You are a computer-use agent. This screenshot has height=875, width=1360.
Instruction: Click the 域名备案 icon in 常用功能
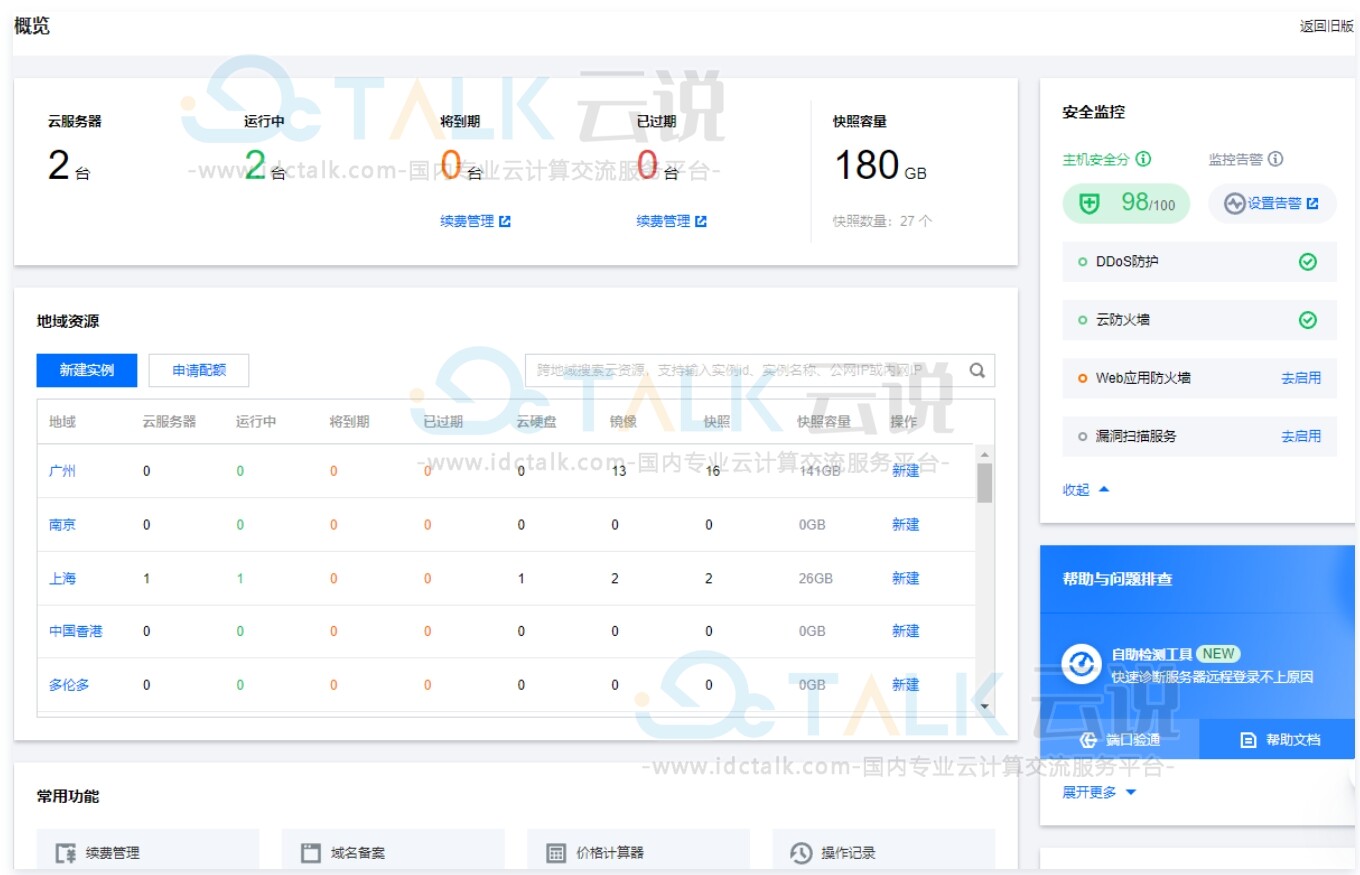(x=311, y=853)
